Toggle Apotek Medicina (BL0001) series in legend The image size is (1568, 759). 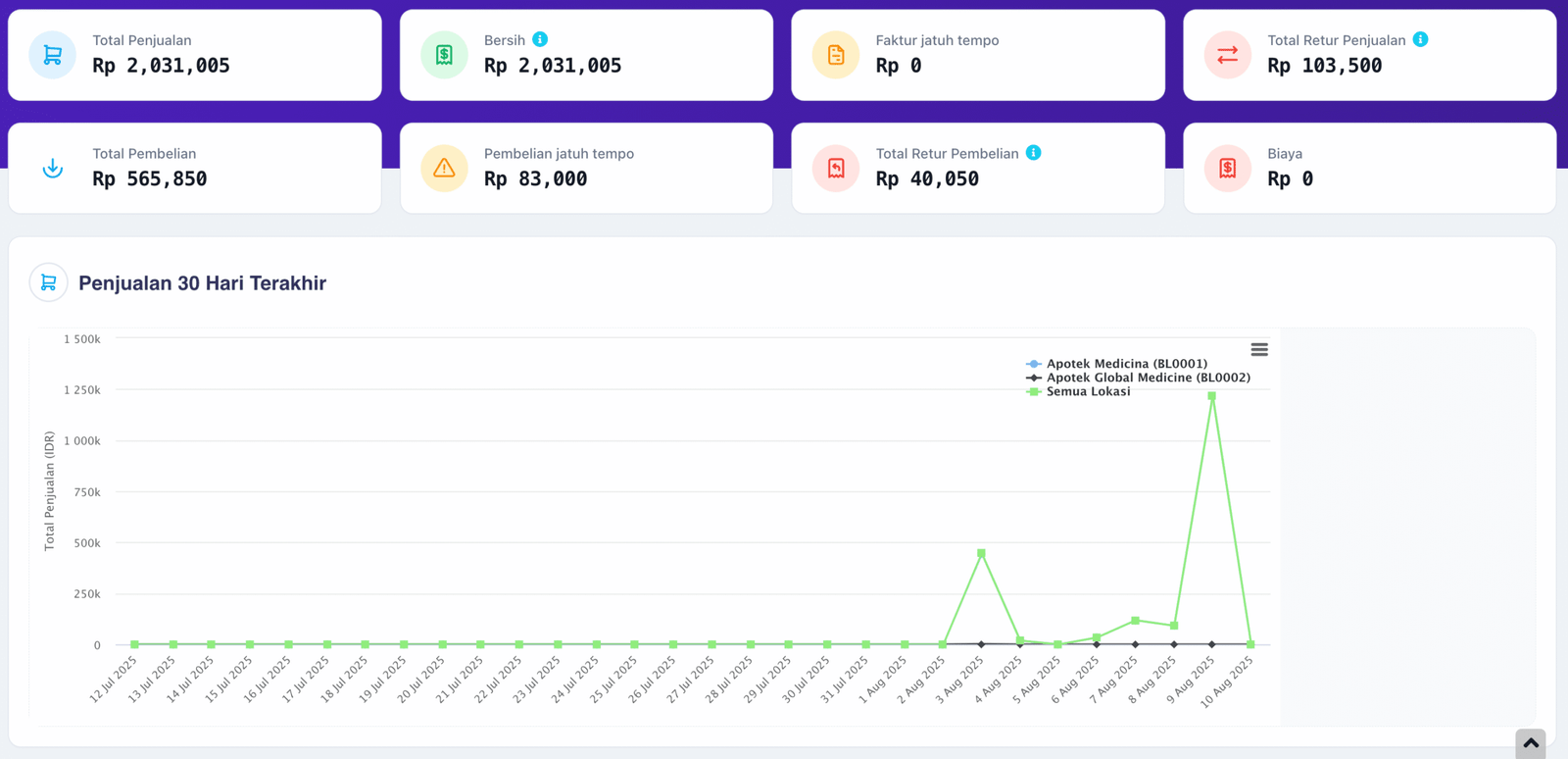tap(1126, 364)
